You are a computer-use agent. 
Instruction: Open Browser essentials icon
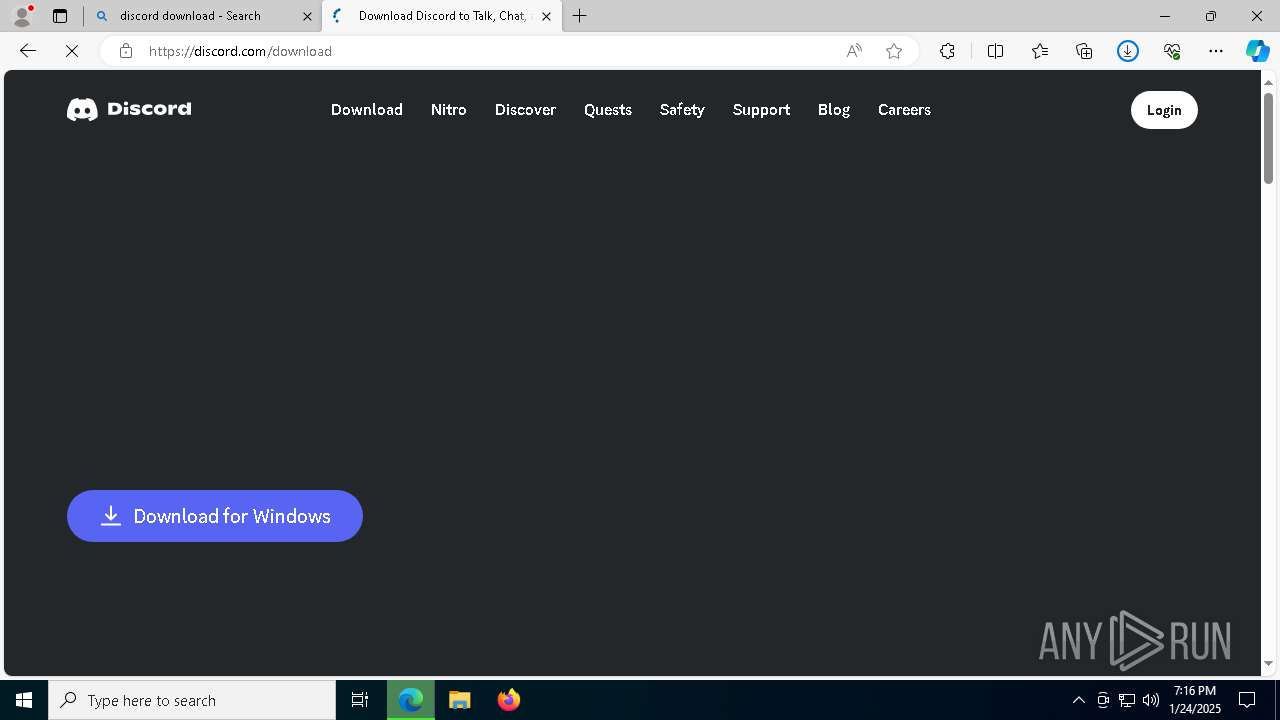1172,51
